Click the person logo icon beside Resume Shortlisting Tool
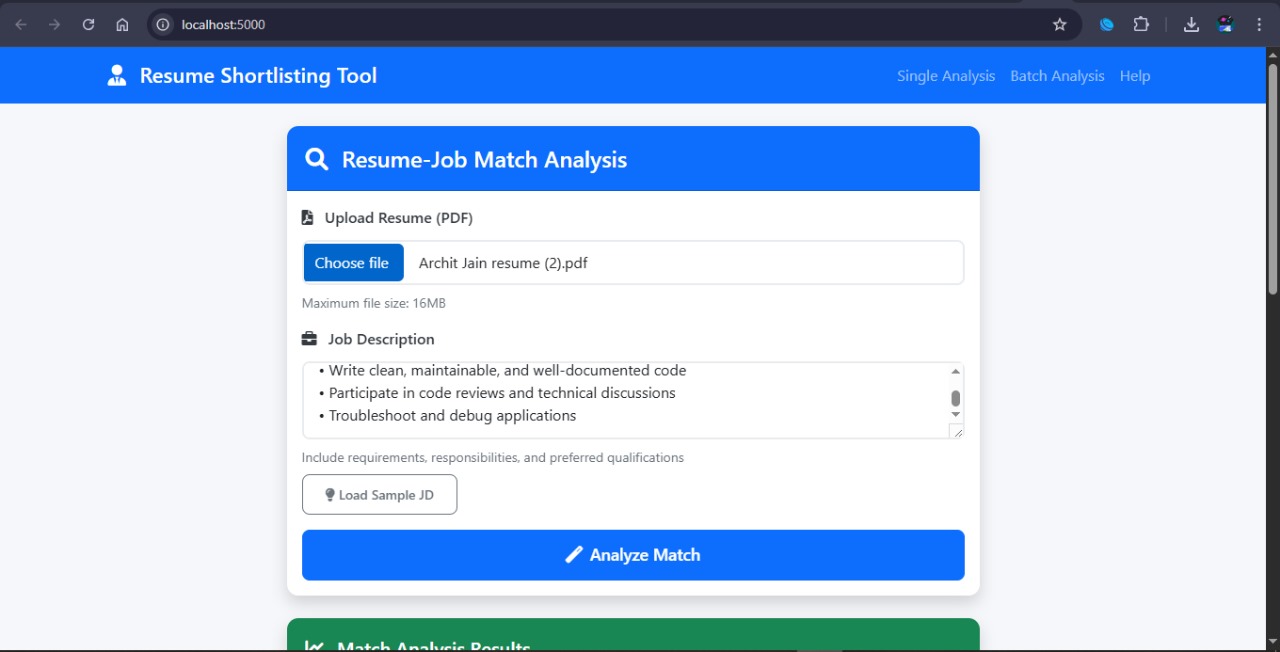This screenshot has height=652, width=1280. point(117,76)
